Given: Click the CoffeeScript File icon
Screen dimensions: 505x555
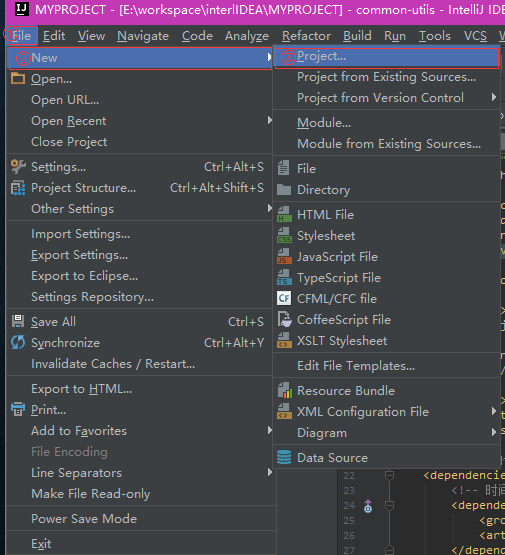Looking at the screenshot, I should 285,319.
